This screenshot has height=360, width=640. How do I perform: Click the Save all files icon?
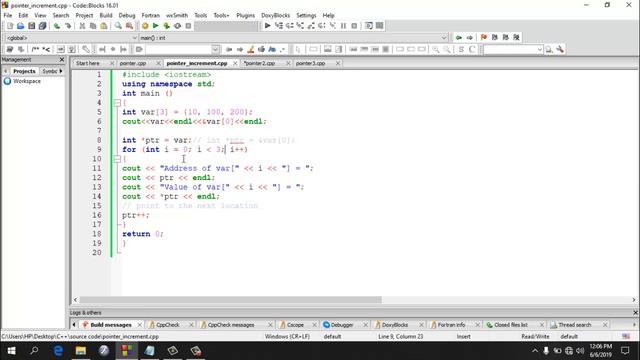(x=42, y=26)
